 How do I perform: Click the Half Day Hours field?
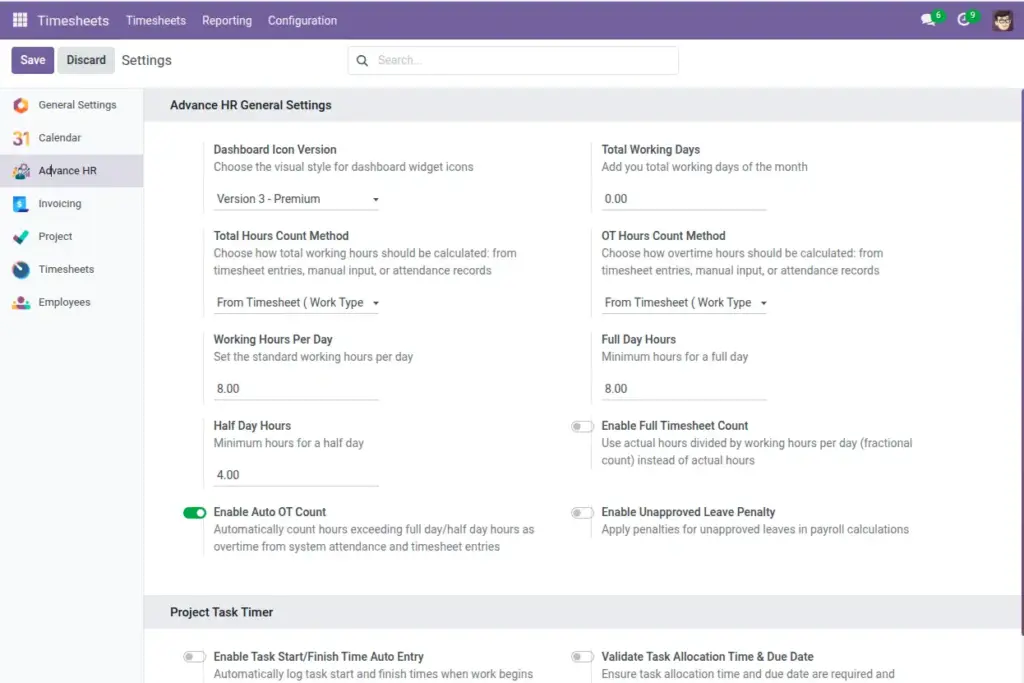click(296, 475)
